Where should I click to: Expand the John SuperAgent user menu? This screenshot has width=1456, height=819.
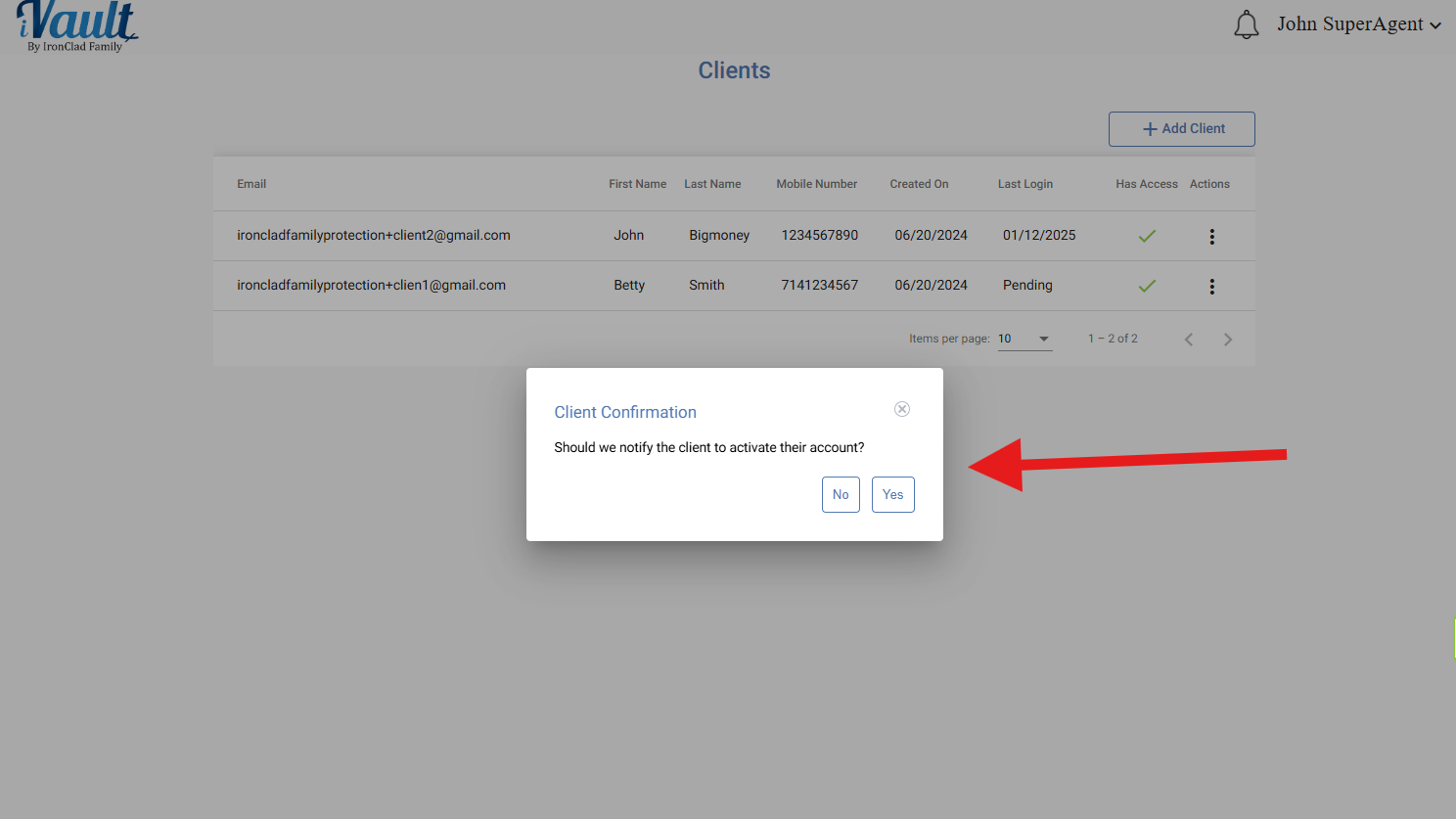pyautogui.click(x=1359, y=24)
